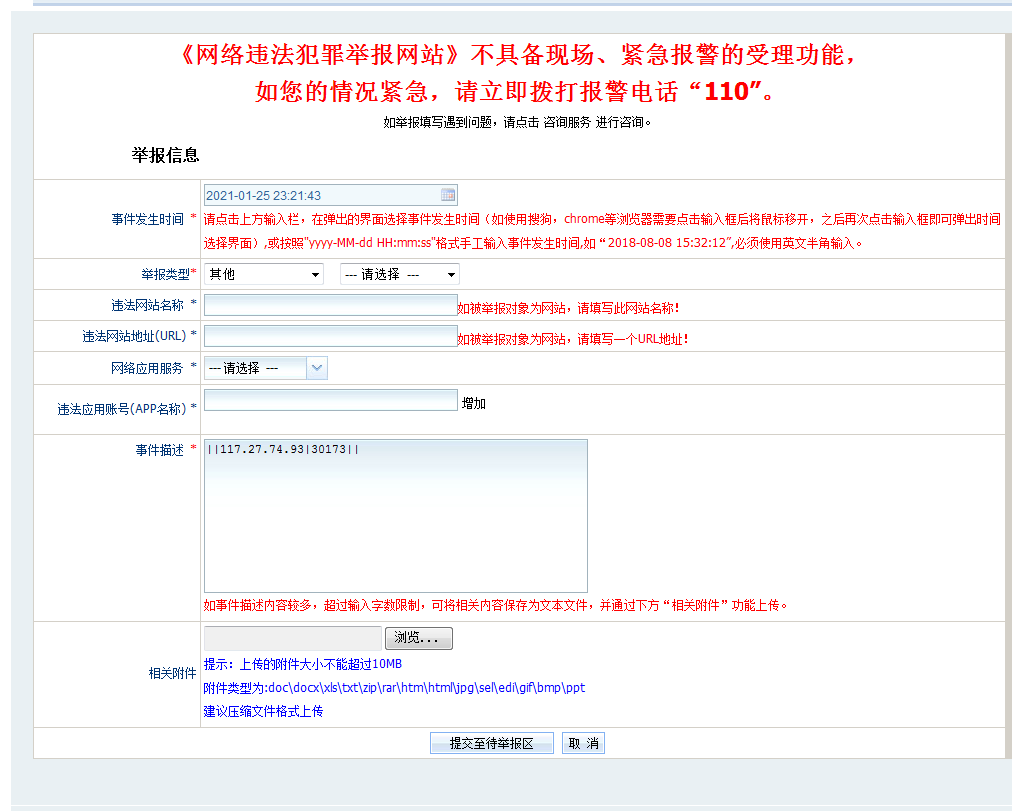Click the 违法网站地址(URL) field label
The height and width of the screenshot is (811, 1012).
pyautogui.click(x=134, y=336)
